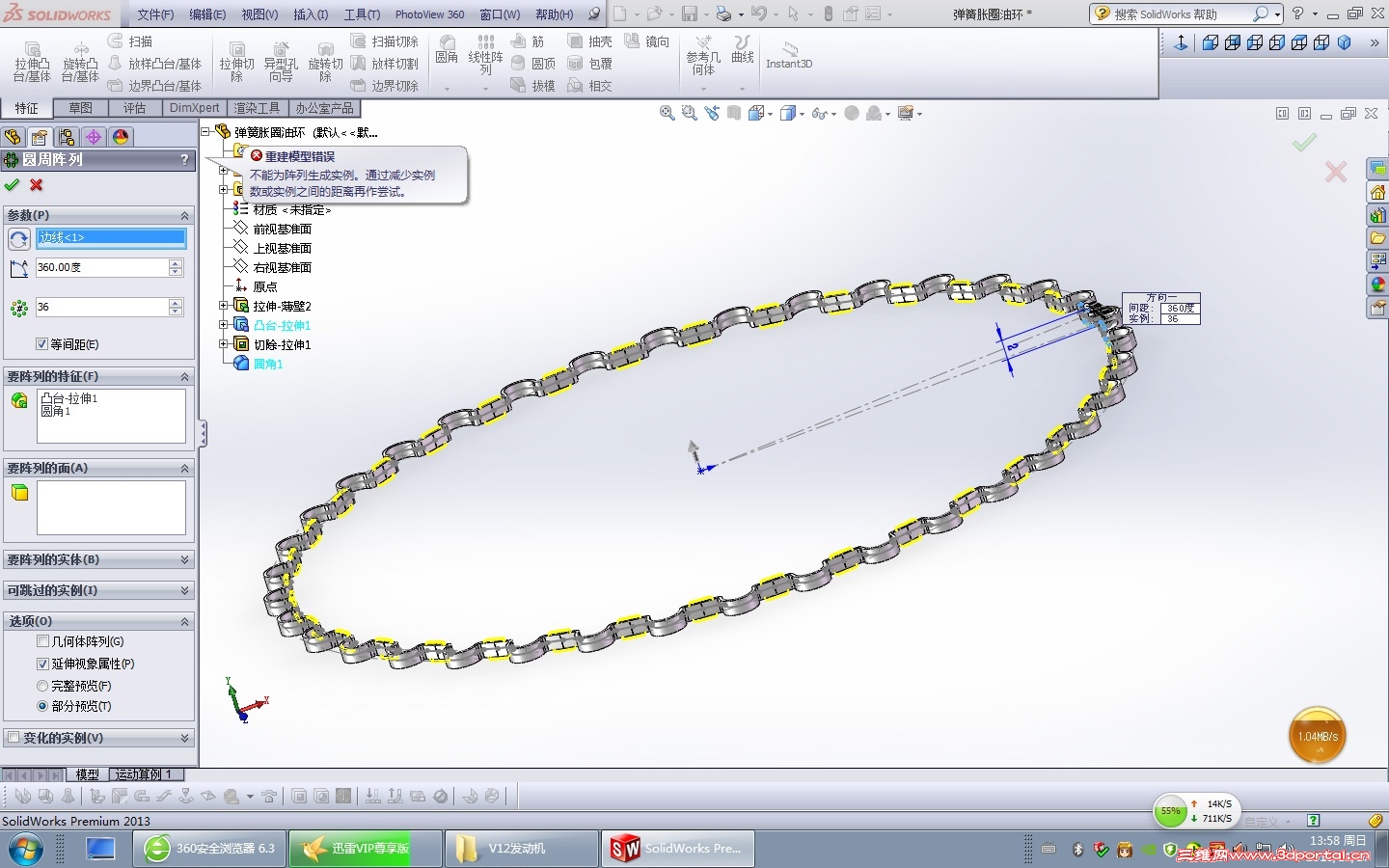1389x868 pixels.
Task: Switch to the DimXpert tab
Action: coord(195,108)
